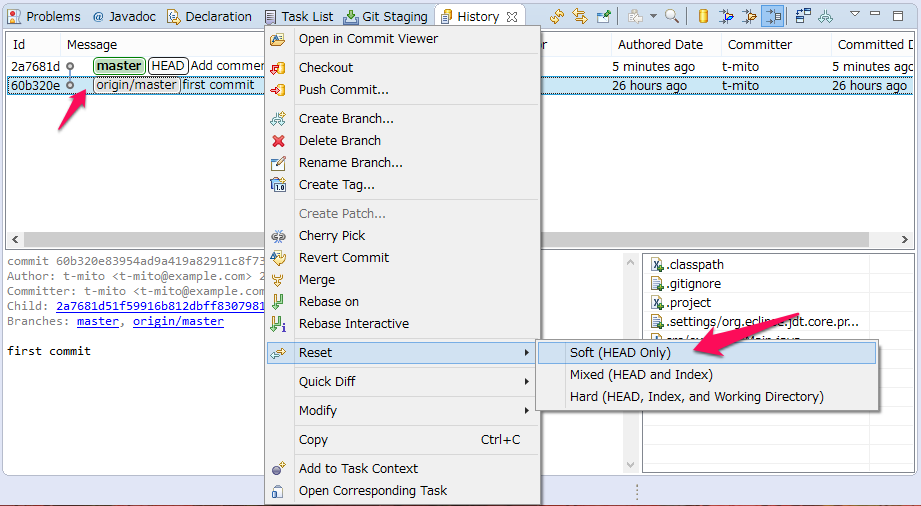
Task: Click the magnifier Find icon in toolbar
Action: pyautogui.click(x=672, y=16)
